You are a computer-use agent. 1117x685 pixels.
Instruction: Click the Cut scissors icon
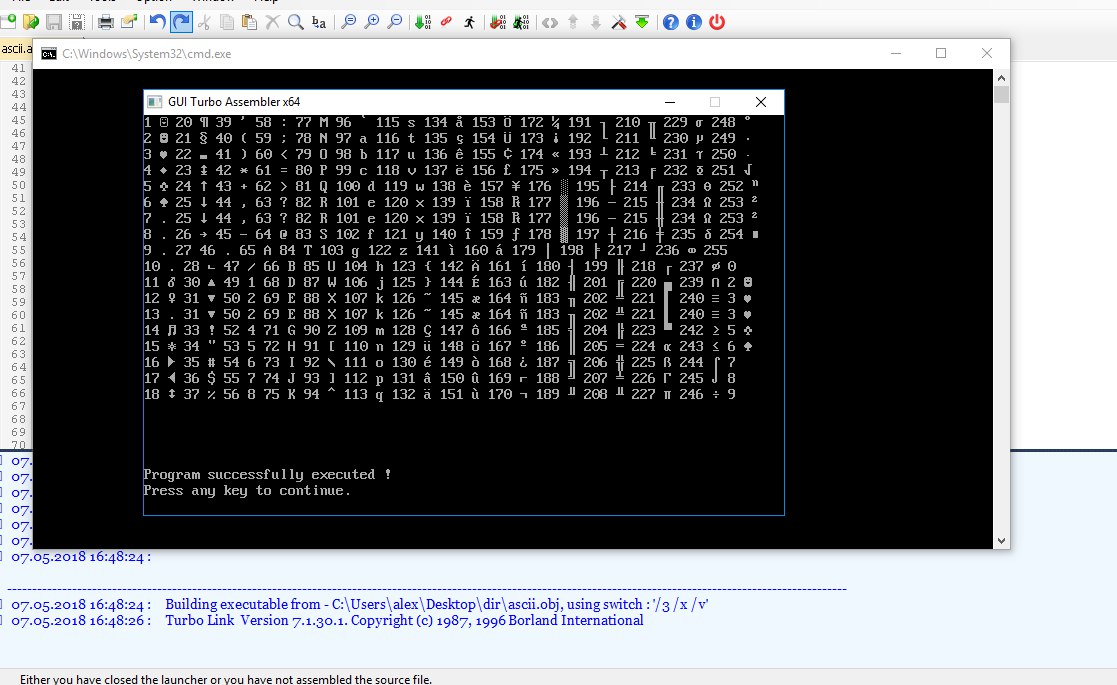click(204, 22)
